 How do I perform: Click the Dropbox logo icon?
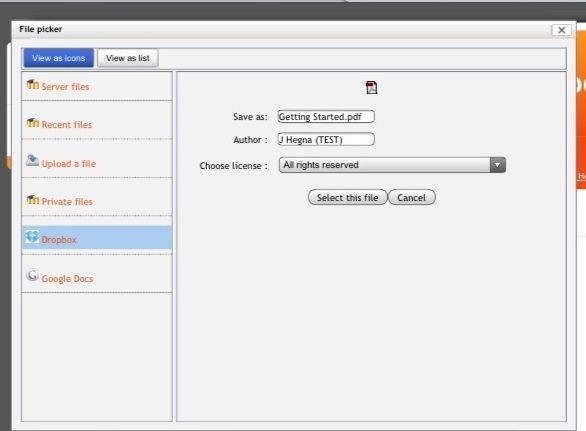[32, 237]
